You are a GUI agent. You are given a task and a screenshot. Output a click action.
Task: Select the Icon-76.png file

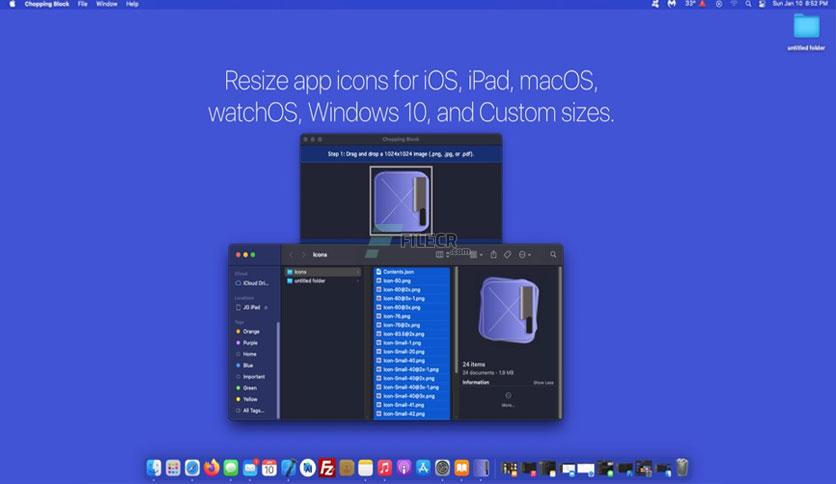(x=412, y=316)
